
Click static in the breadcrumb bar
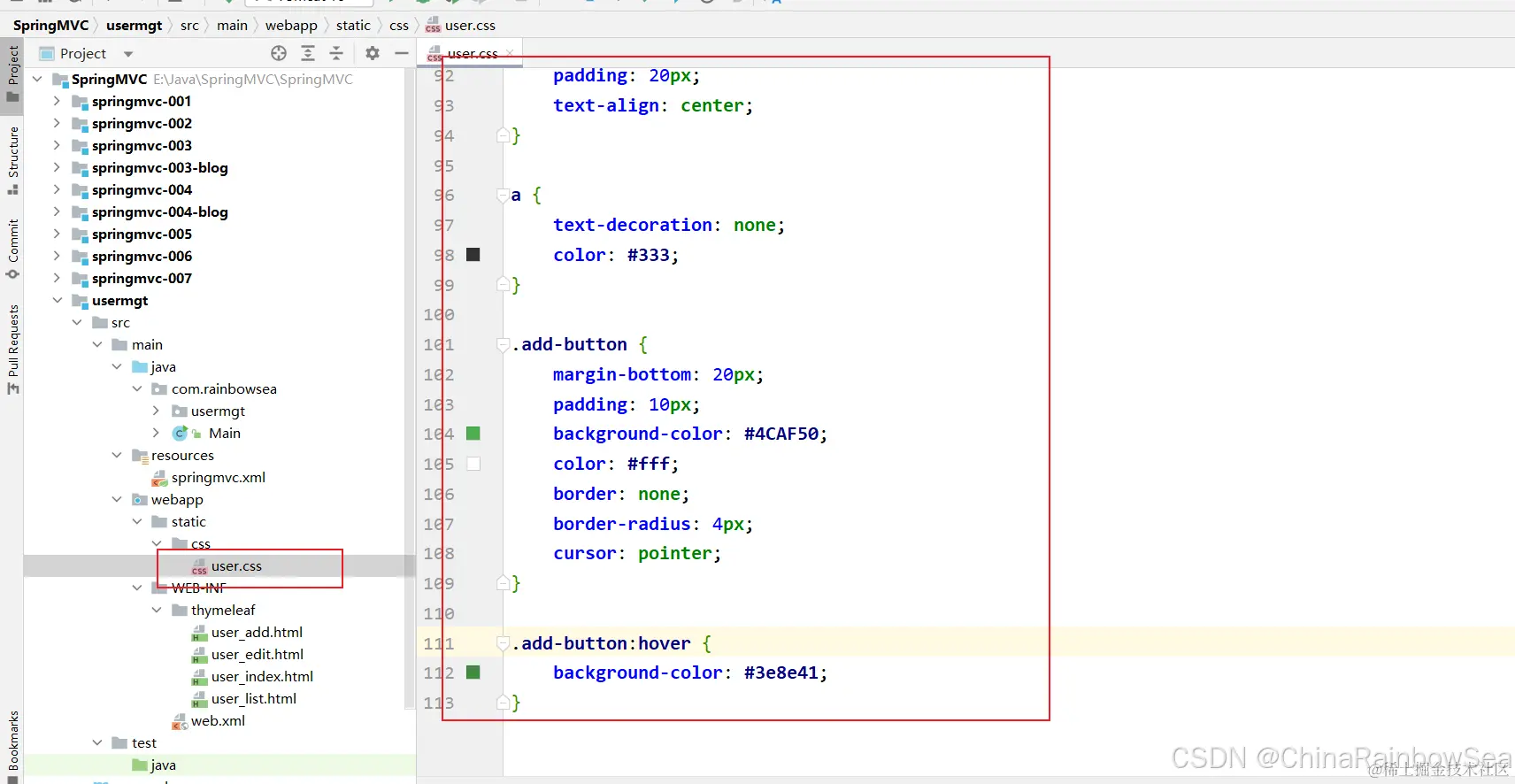pyautogui.click(x=353, y=26)
